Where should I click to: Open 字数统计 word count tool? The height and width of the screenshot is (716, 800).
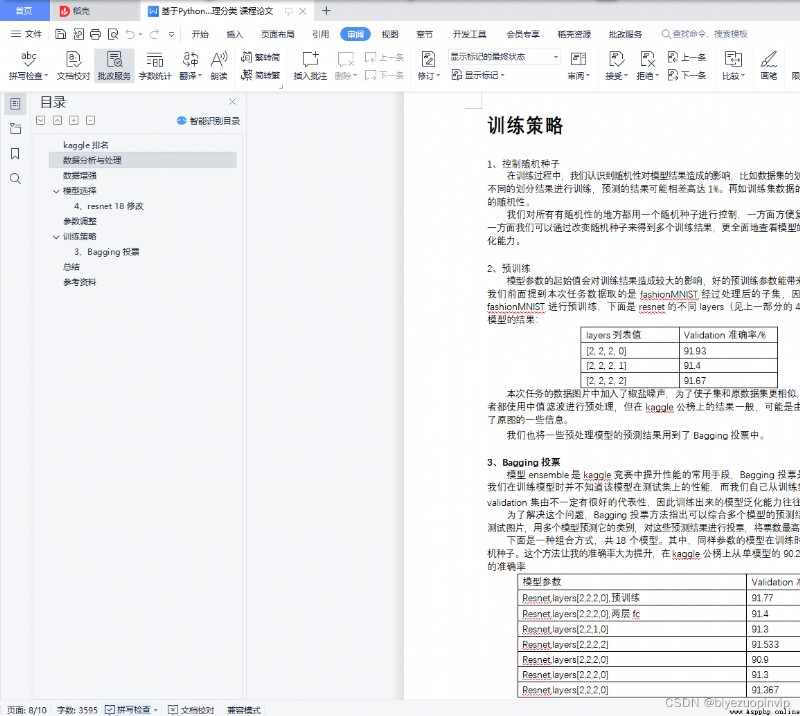[155, 66]
